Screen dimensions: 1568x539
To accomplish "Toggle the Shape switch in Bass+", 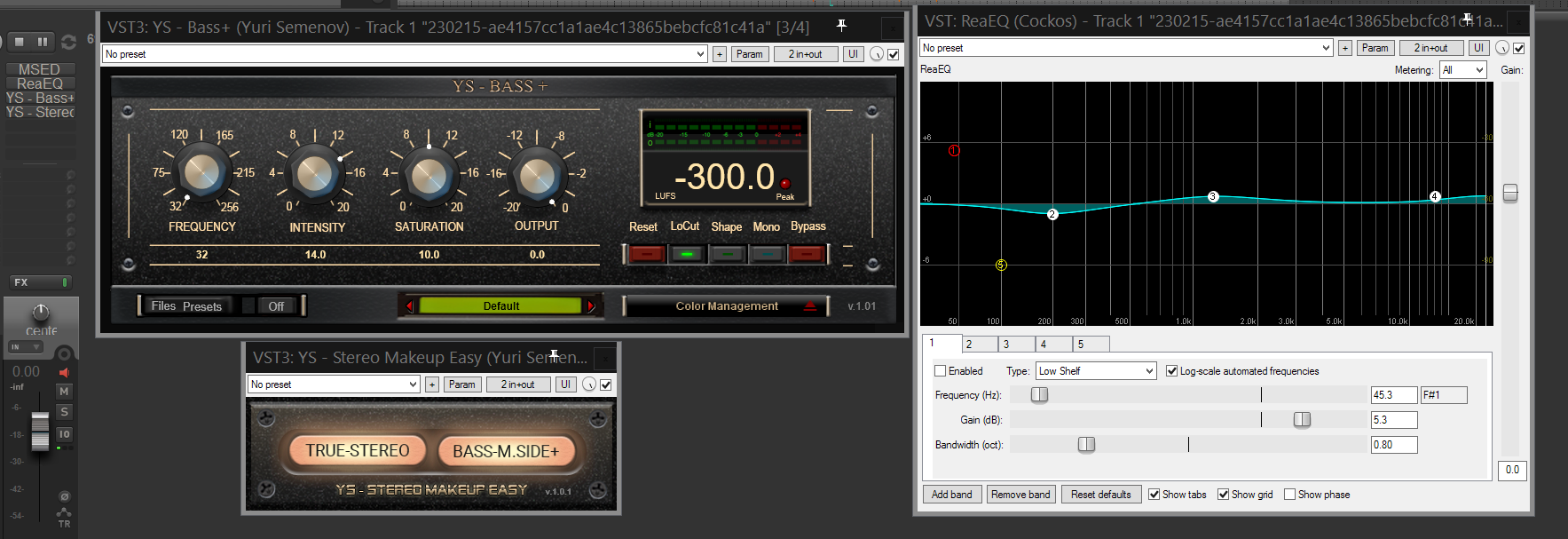I will coord(727,255).
